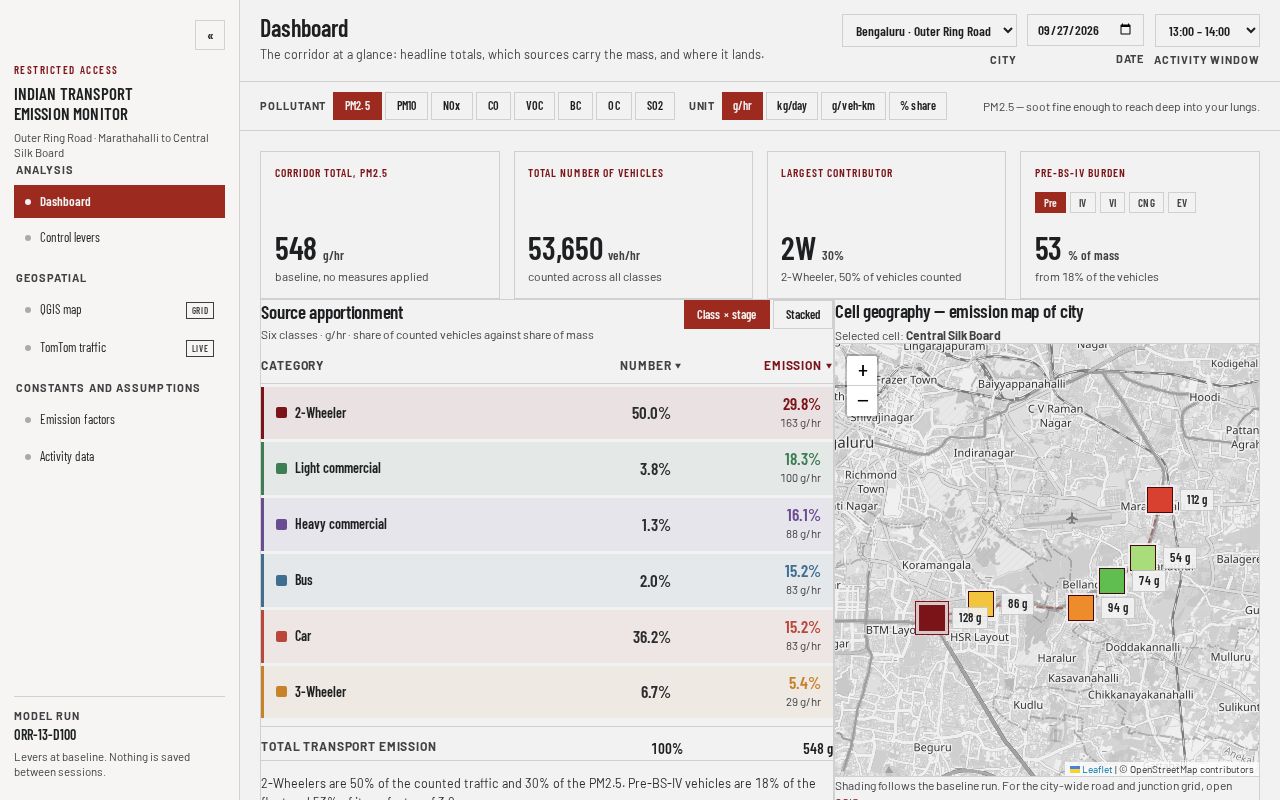
Task: Open Emission factors page
Action: pyautogui.click(x=119, y=420)
